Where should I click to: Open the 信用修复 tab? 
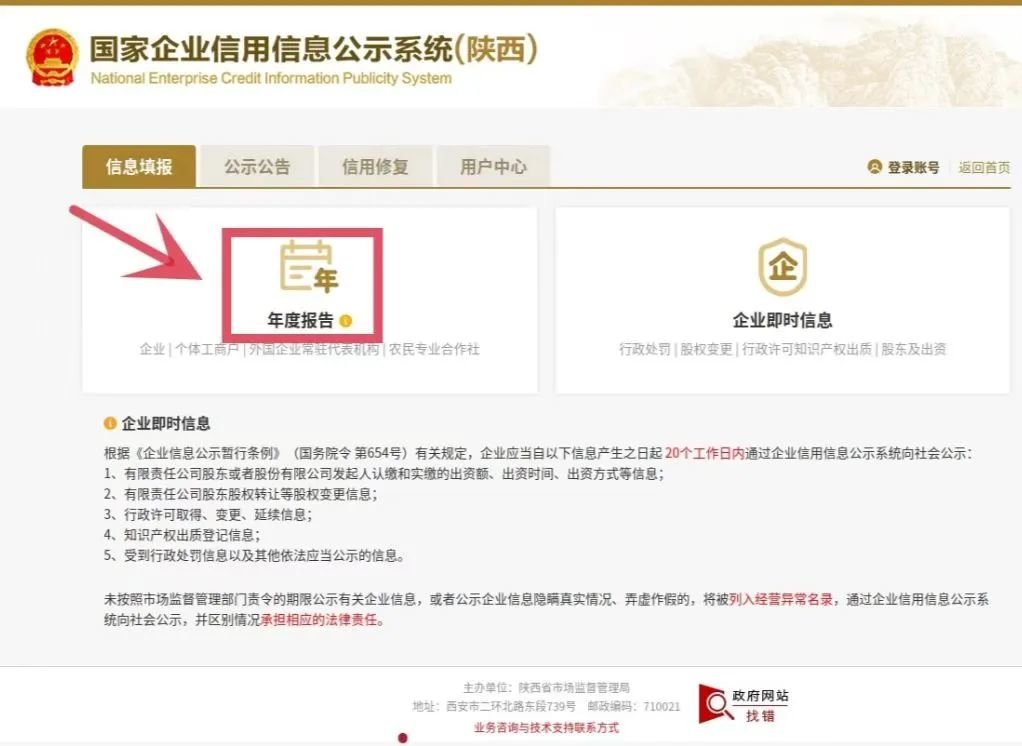[x=375, y=167]
